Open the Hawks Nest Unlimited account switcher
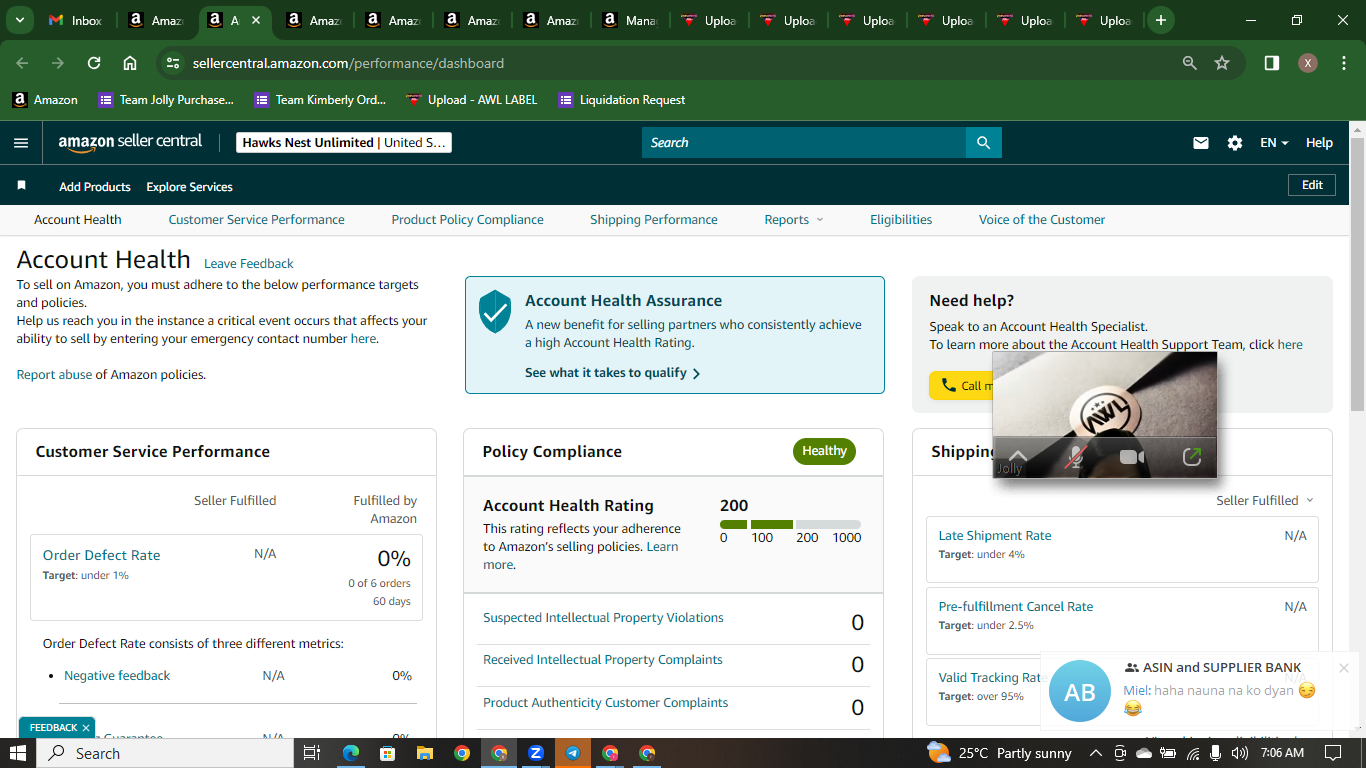 (344, 143)
